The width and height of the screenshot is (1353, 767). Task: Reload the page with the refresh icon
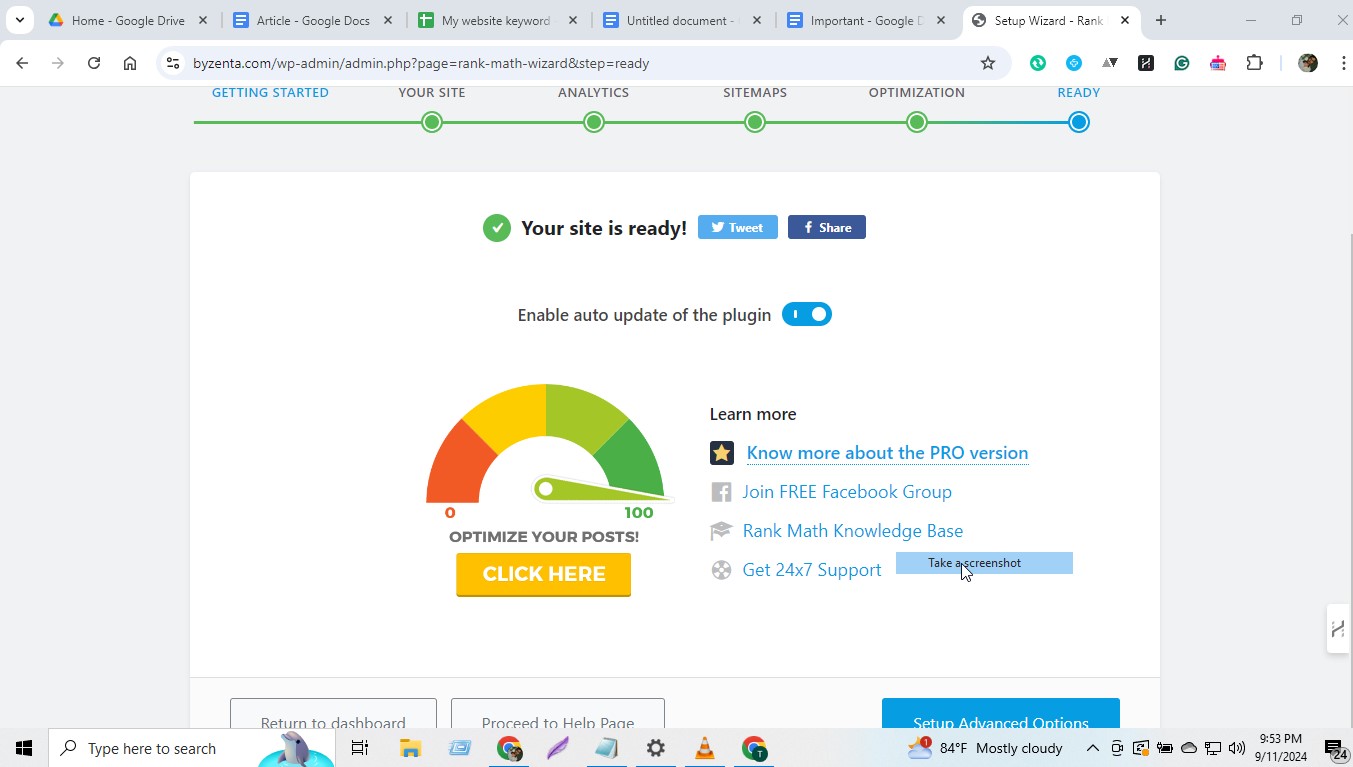click(94, 63)
